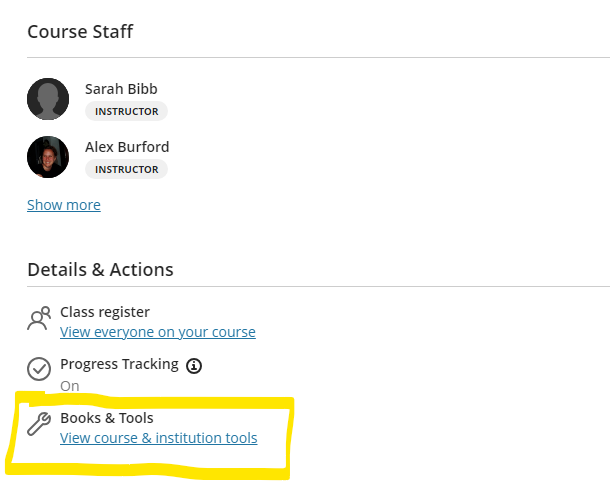
Task: Click the Progress Tracking label
Action: [x=119, y=364]
